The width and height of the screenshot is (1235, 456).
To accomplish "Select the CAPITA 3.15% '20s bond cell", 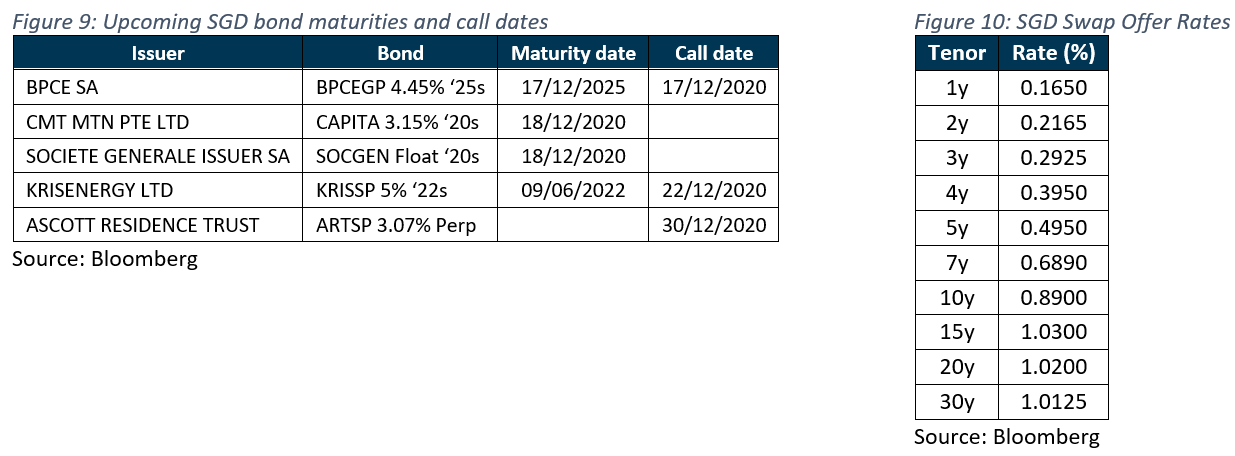I will point(401,122).
